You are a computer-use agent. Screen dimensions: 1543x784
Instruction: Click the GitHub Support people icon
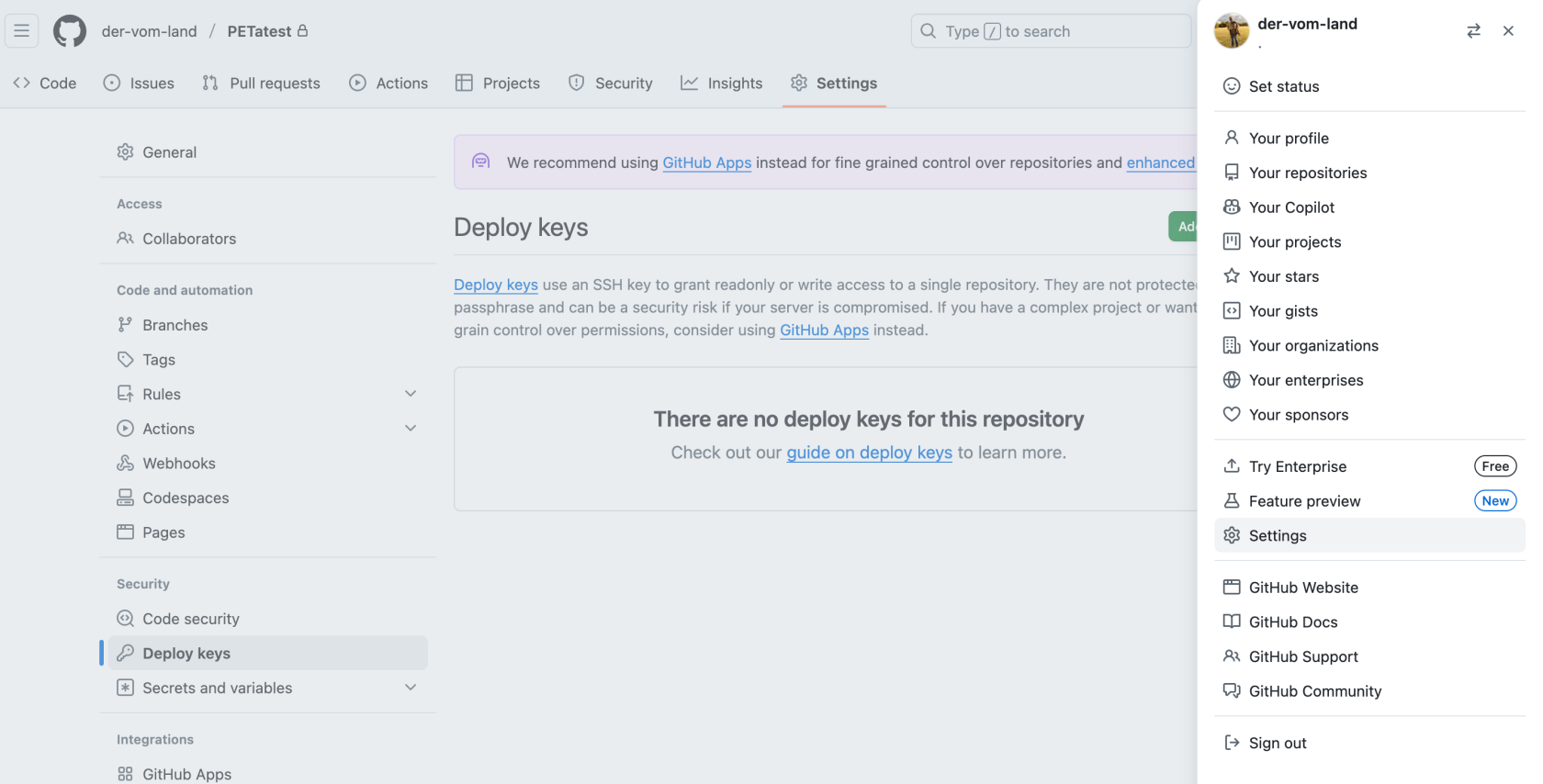1232,656
